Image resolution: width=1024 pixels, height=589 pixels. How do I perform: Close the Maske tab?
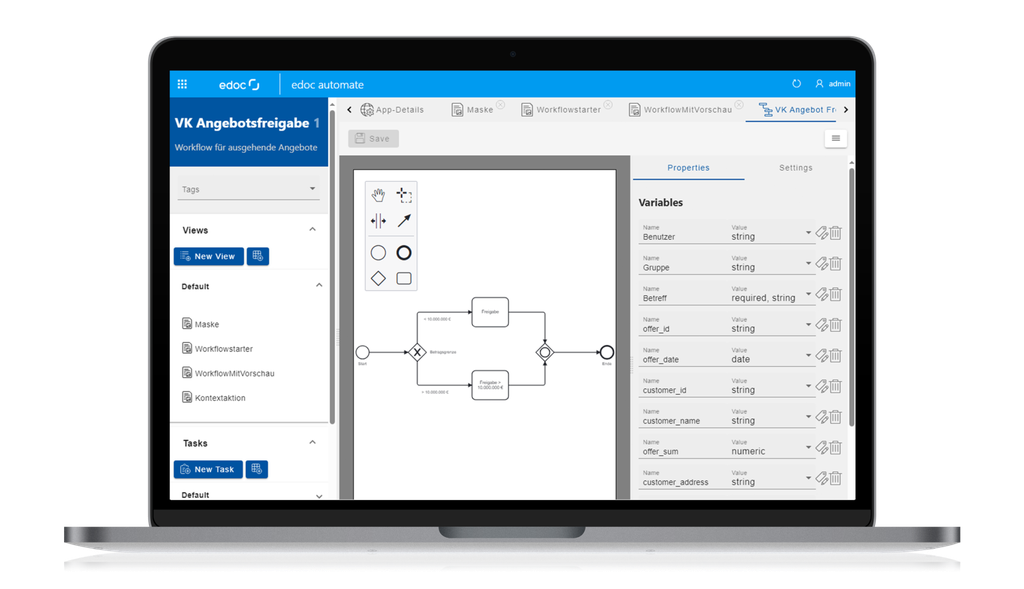click(500, 104)
